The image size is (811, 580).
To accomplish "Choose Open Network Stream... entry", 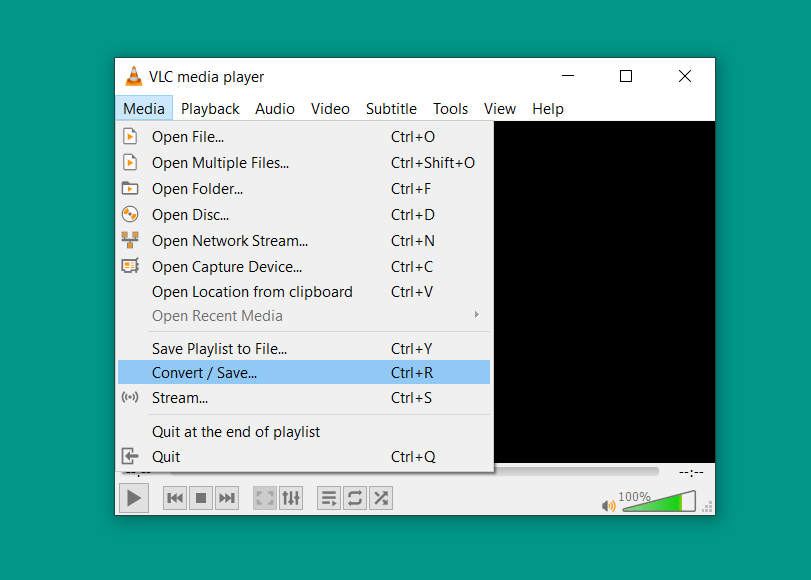I will [304, 241].
